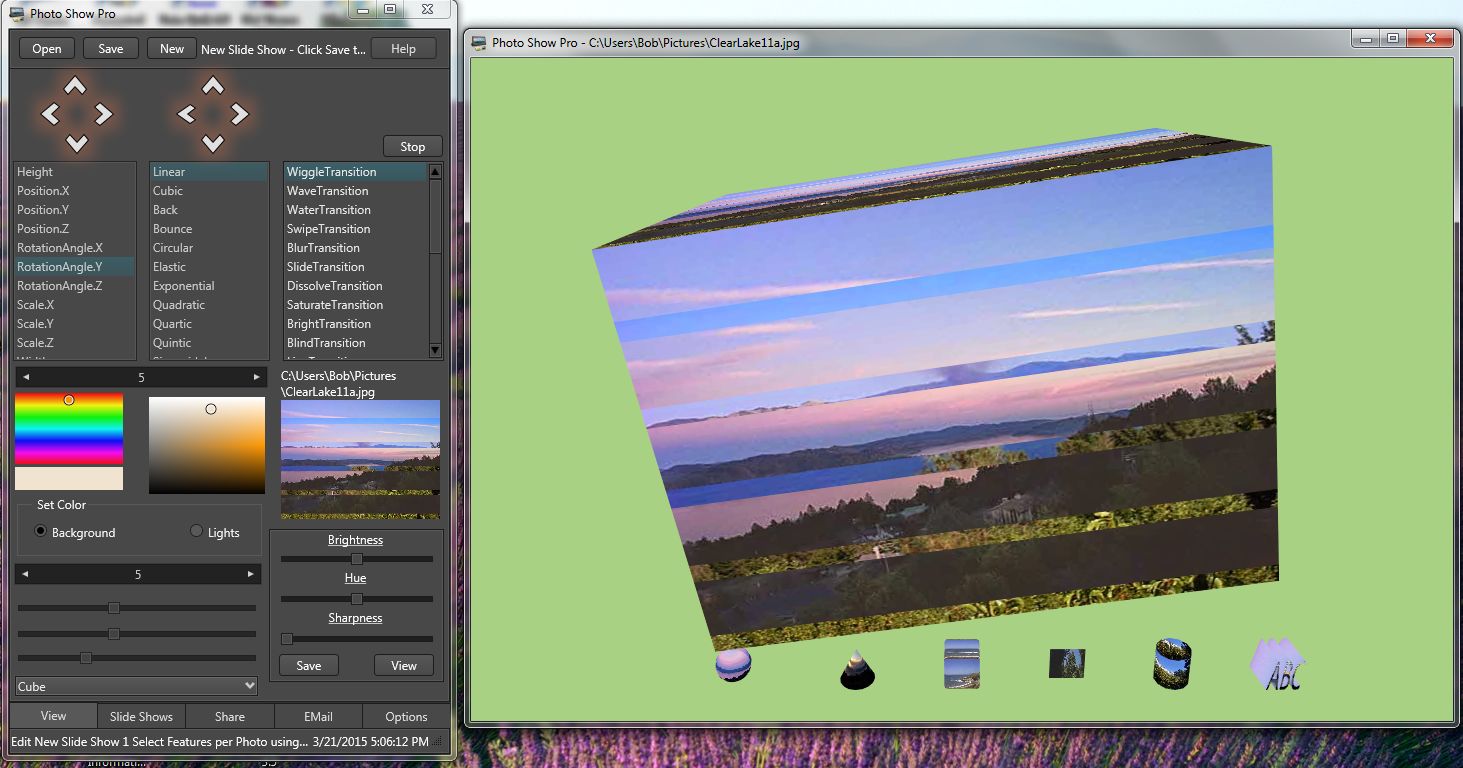Click left arrow of lower number stepper
Image resolution: width=1463 pixels, height=768 pixels.
coord(25,574)
